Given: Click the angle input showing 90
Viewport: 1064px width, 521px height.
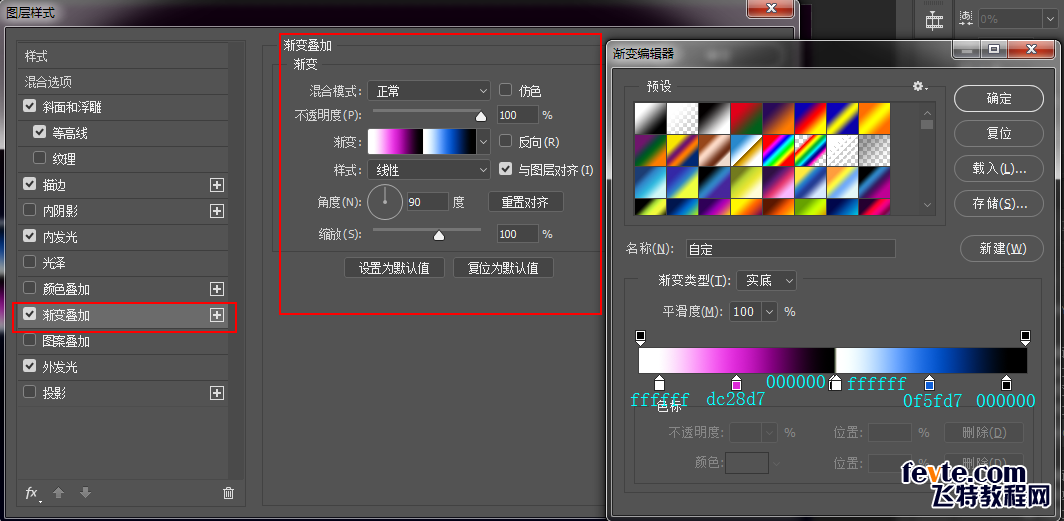Looking at the screenshot, I should (428, 202).
